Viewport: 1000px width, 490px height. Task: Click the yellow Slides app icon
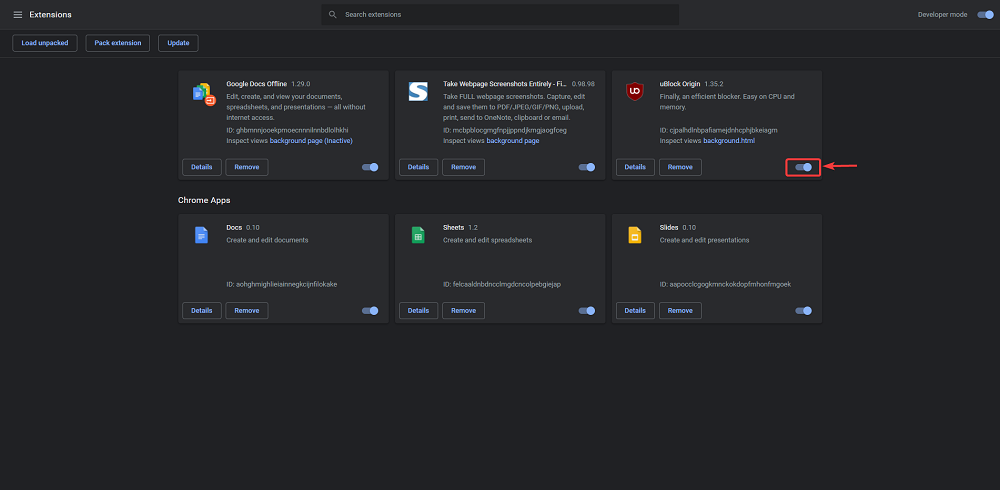tap(634, 235)
